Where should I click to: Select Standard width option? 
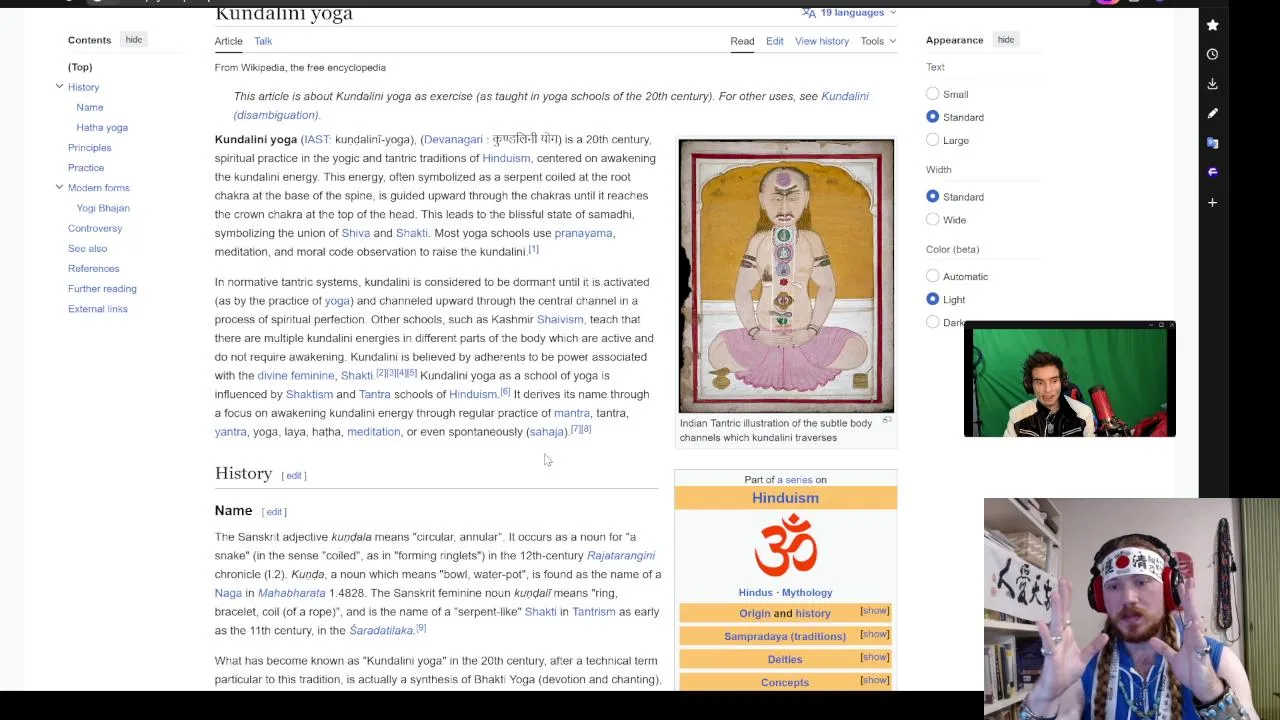point(932,197)
